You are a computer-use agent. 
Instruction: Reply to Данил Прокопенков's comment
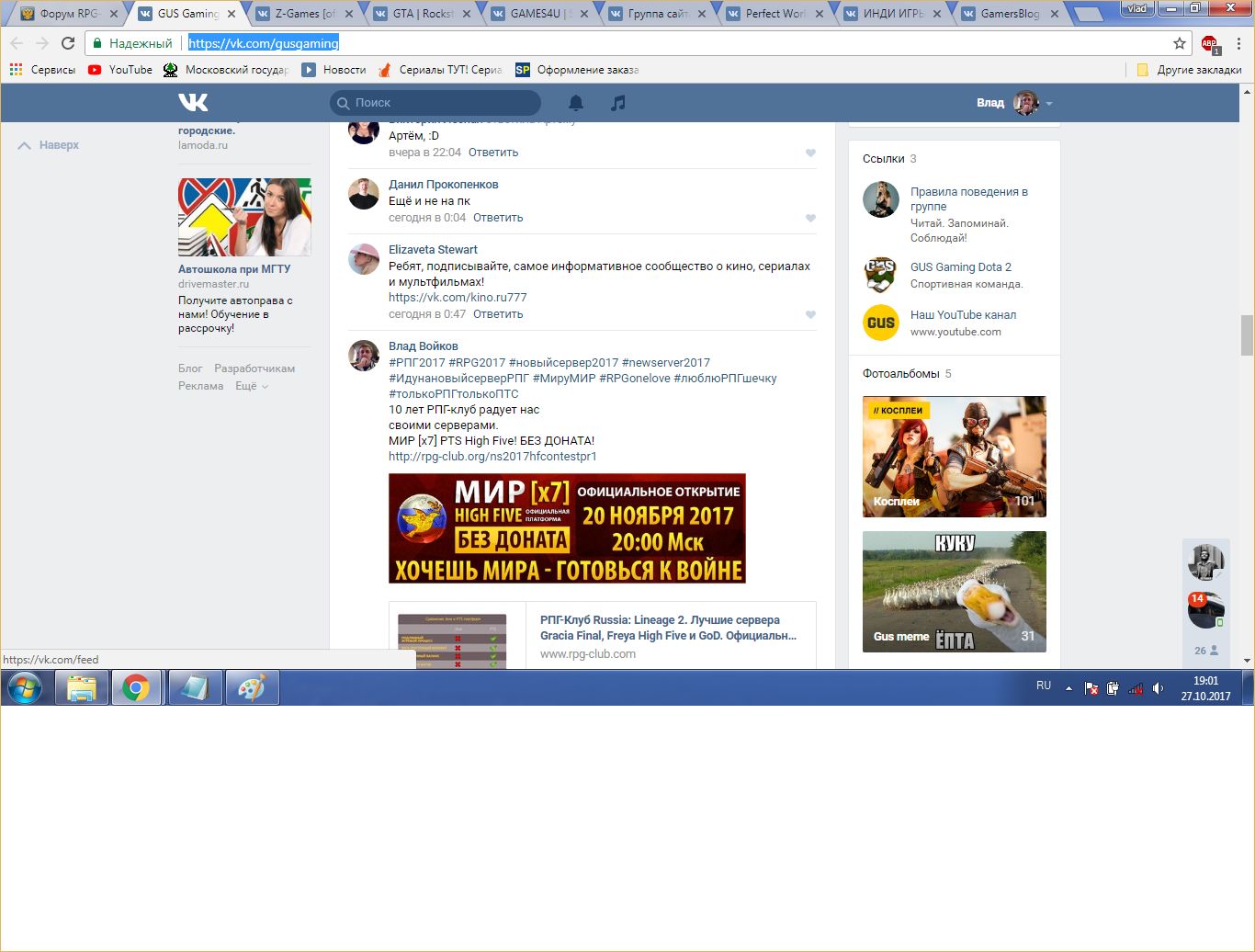point(498,218)
